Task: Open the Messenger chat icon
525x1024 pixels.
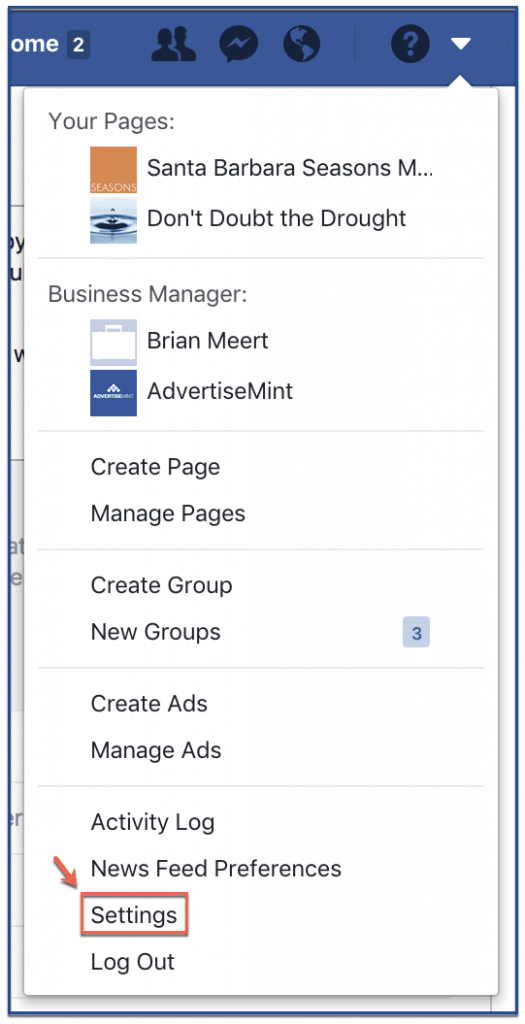Action: click(x=238, y=44)
